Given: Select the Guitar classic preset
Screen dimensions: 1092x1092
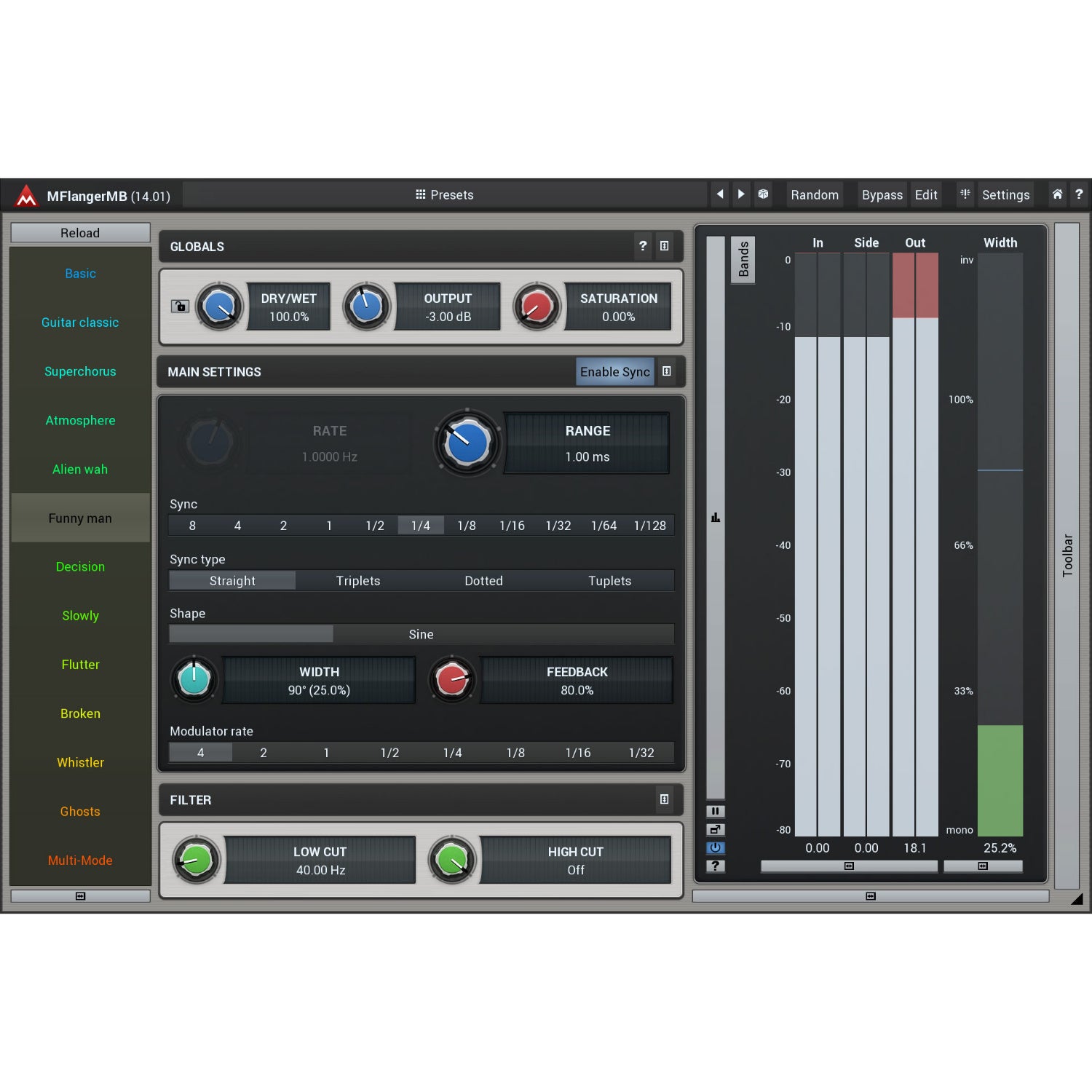Looking at the screenshot, I should [80, 323].
